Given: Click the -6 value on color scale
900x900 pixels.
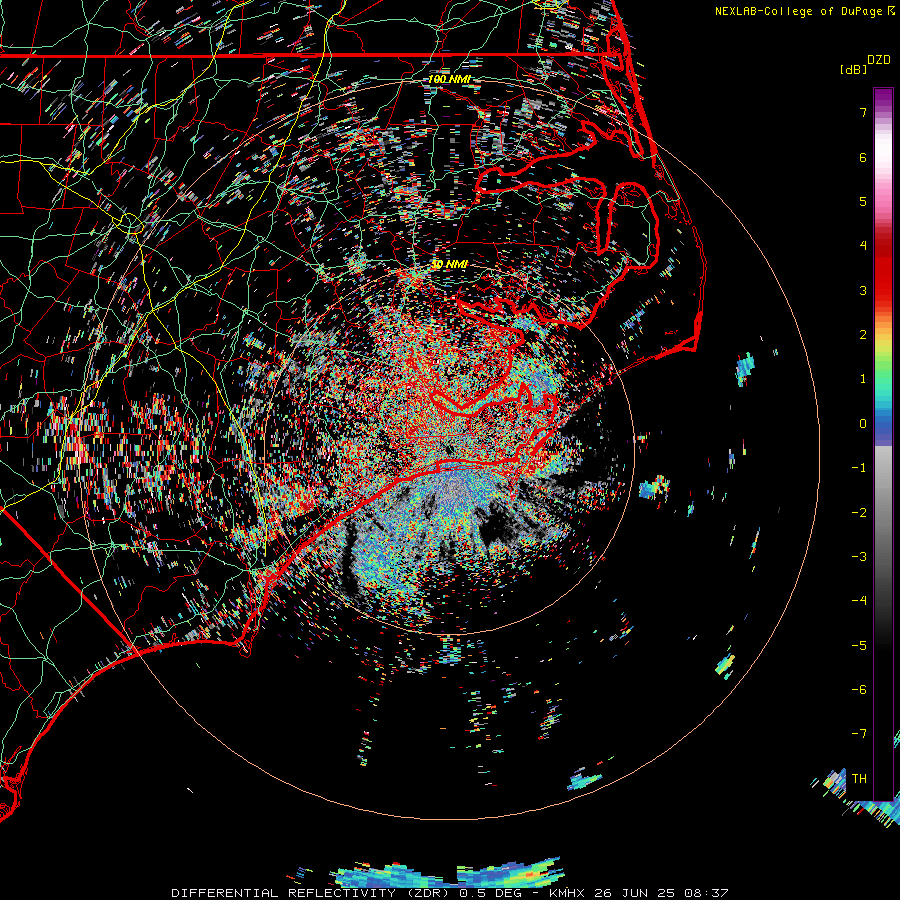Looking at the screenshot, I should pos(859,690).
